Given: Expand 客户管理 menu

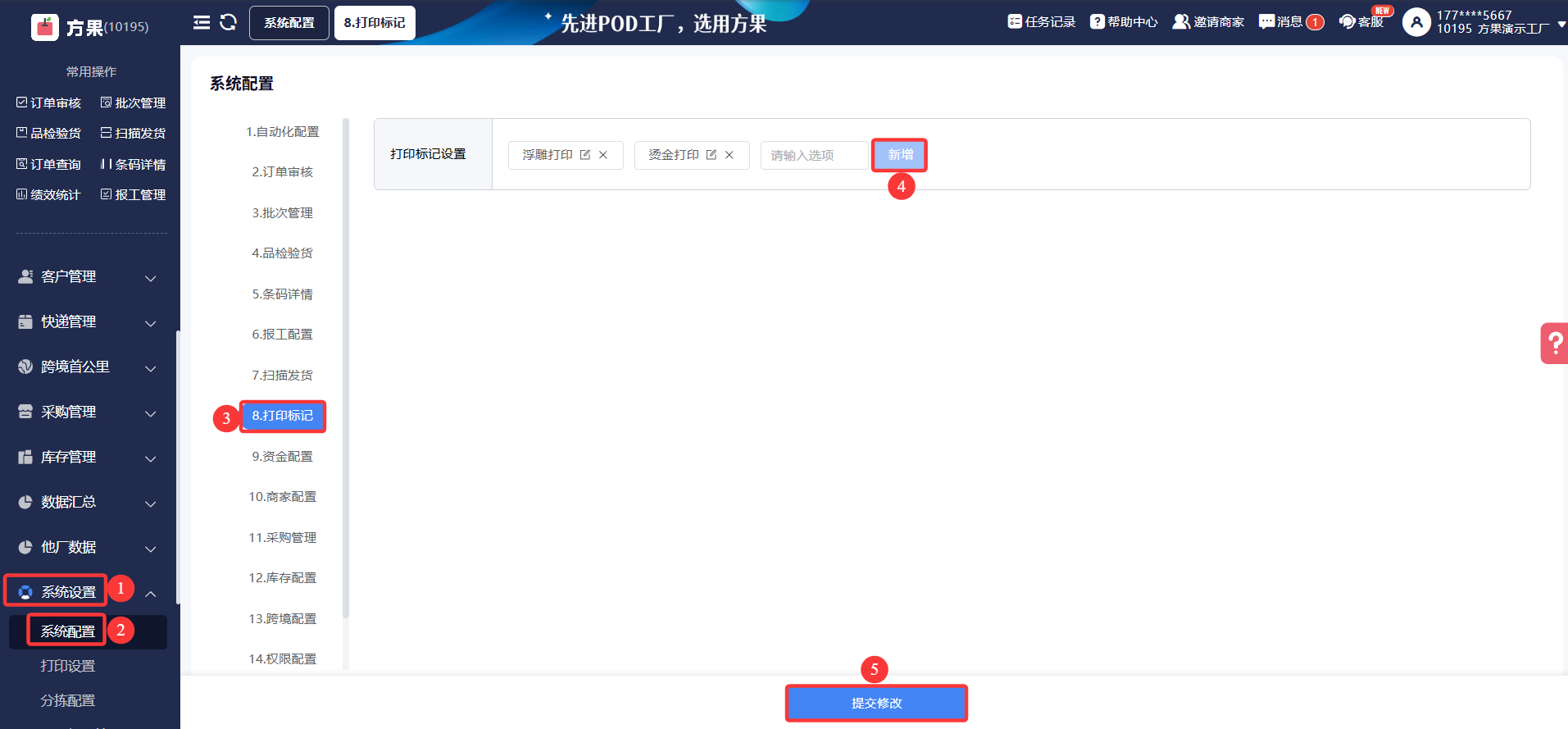Looking at the screenshot, I should pyautogui.click(x=88, y=277).
